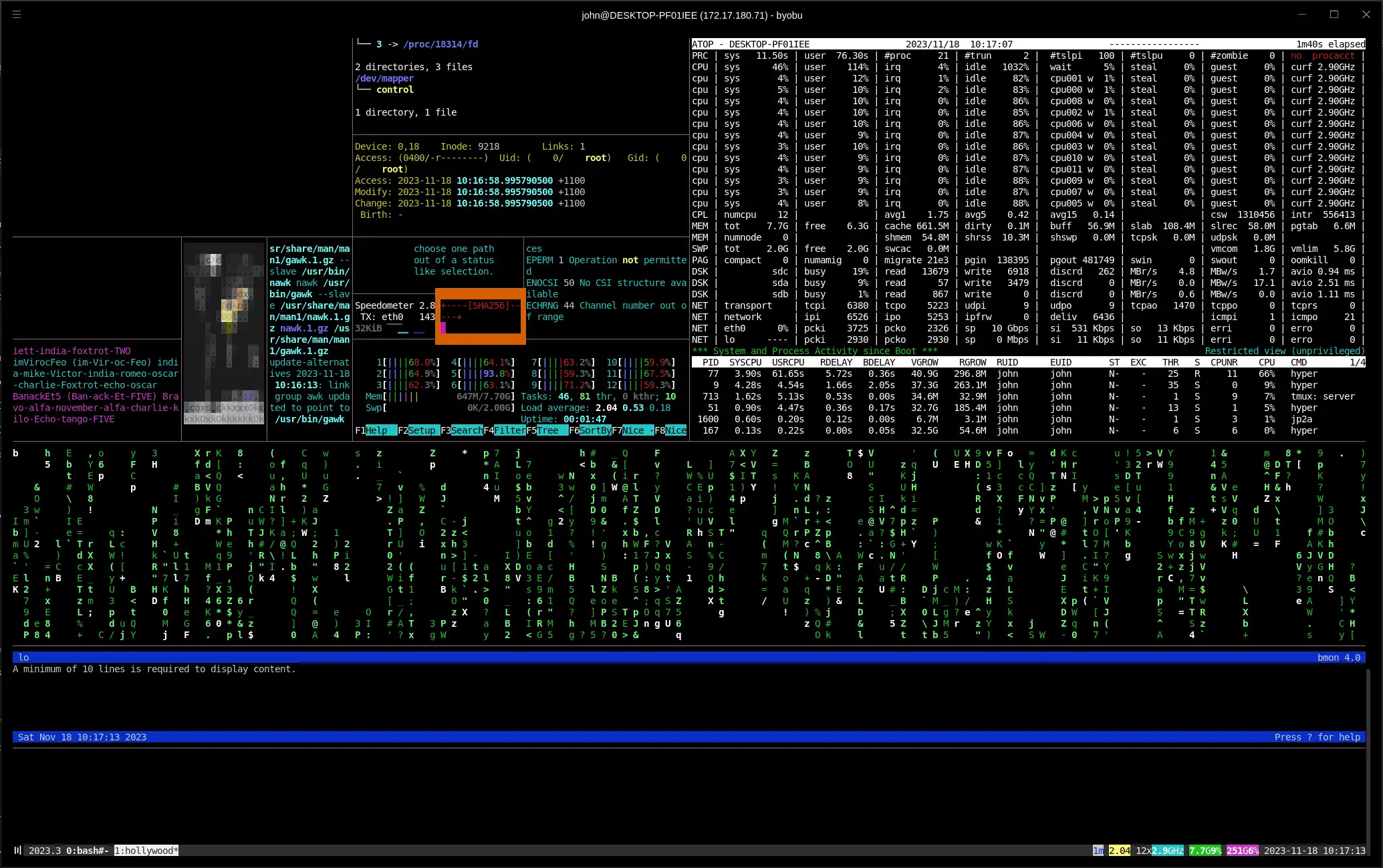Screen dimensions: 1383x868
Task: Select atop process row with PID 77
Action: (1029, 374)
